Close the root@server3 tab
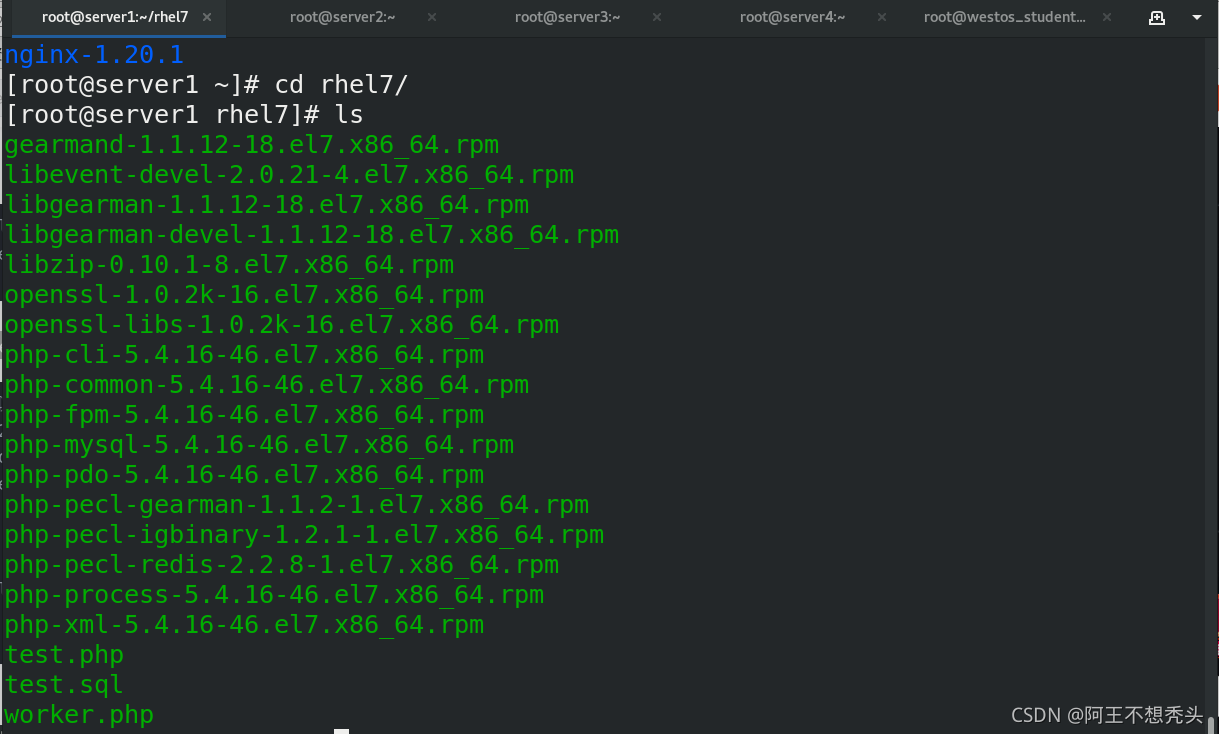 click(x=657, y=17)
